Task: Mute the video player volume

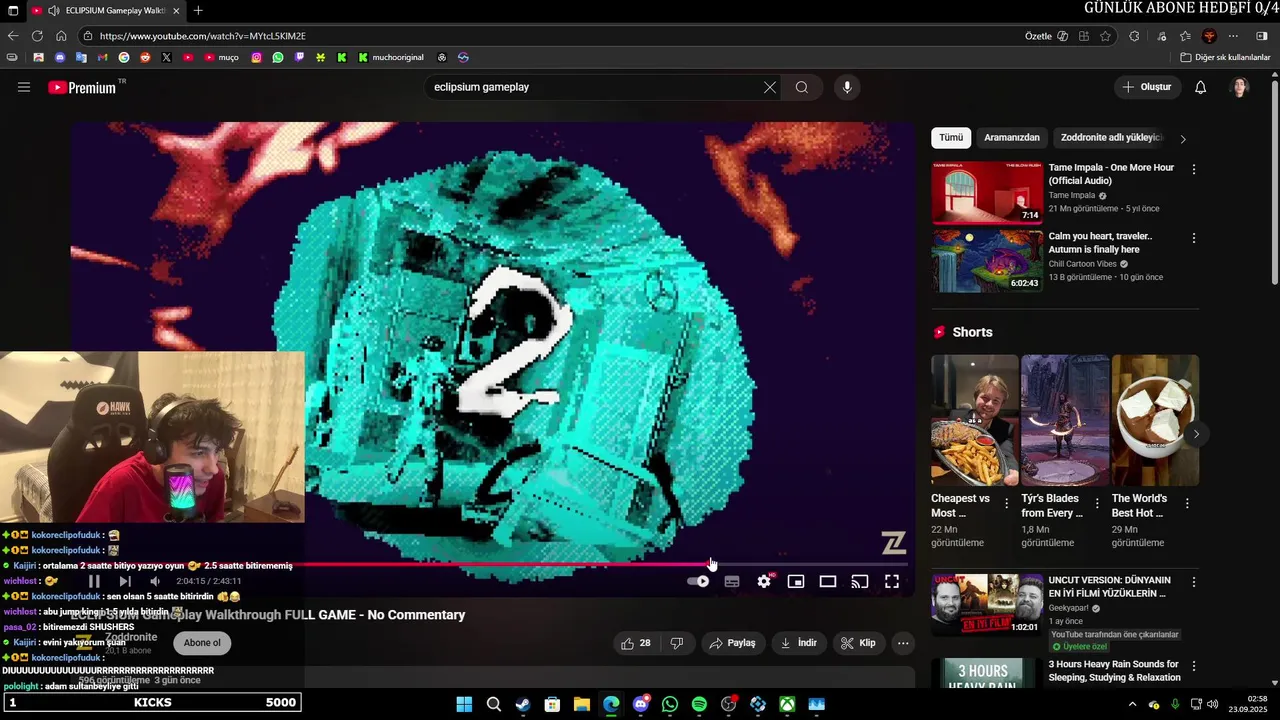Action: [x=155, y=581]
